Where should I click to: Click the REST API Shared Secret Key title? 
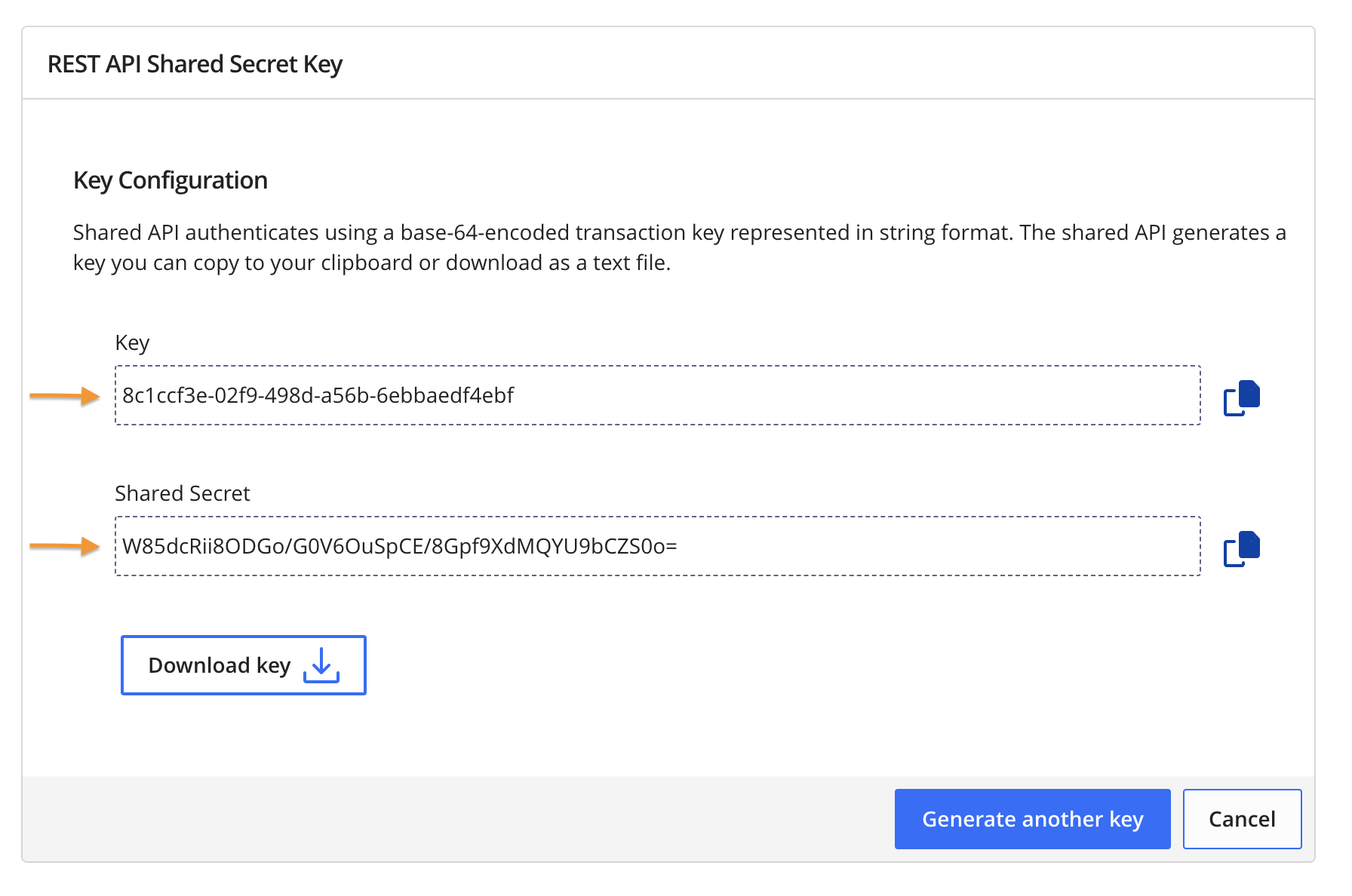[x=195, y=64]
